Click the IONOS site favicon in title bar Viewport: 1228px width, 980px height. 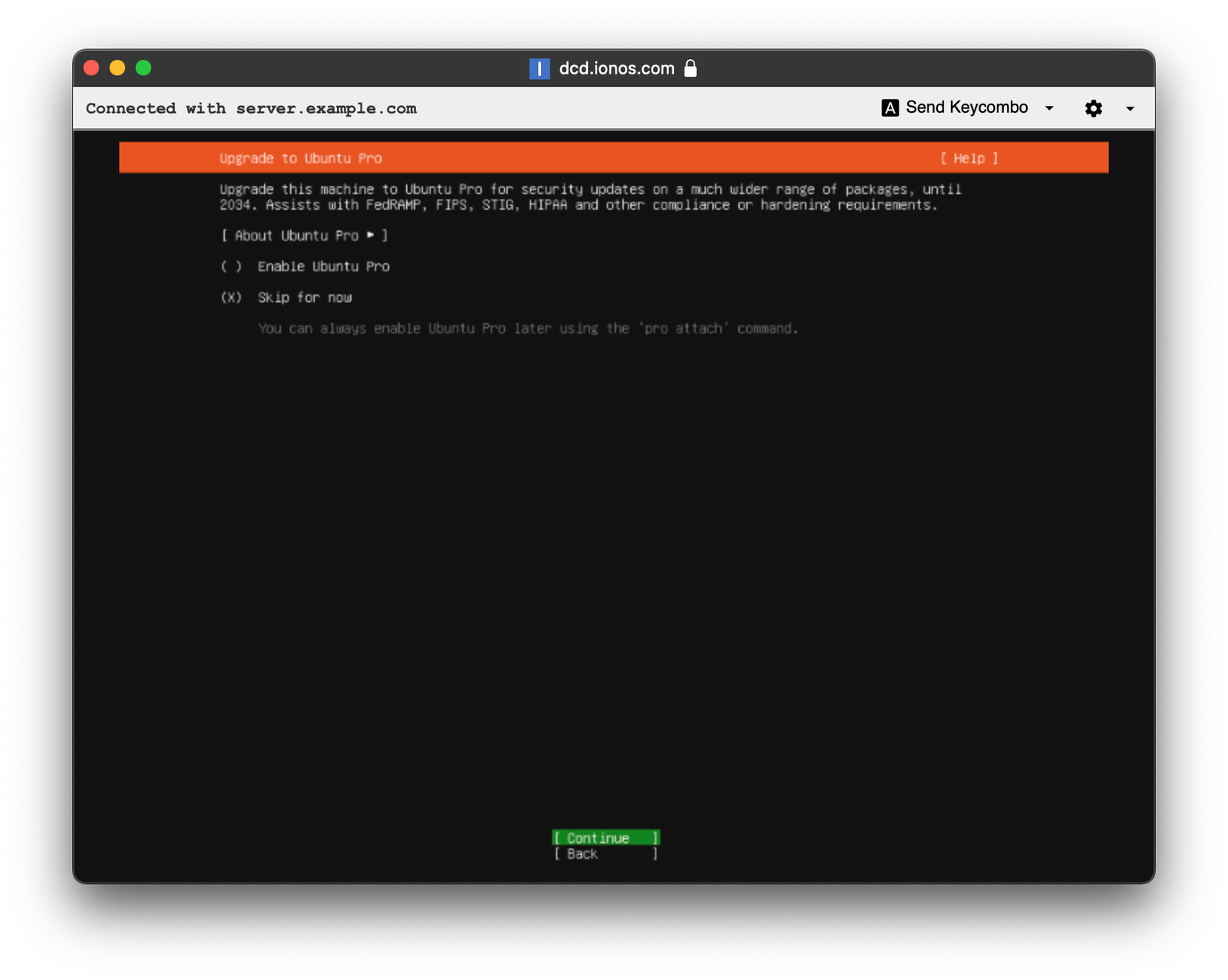coord(540,69)
